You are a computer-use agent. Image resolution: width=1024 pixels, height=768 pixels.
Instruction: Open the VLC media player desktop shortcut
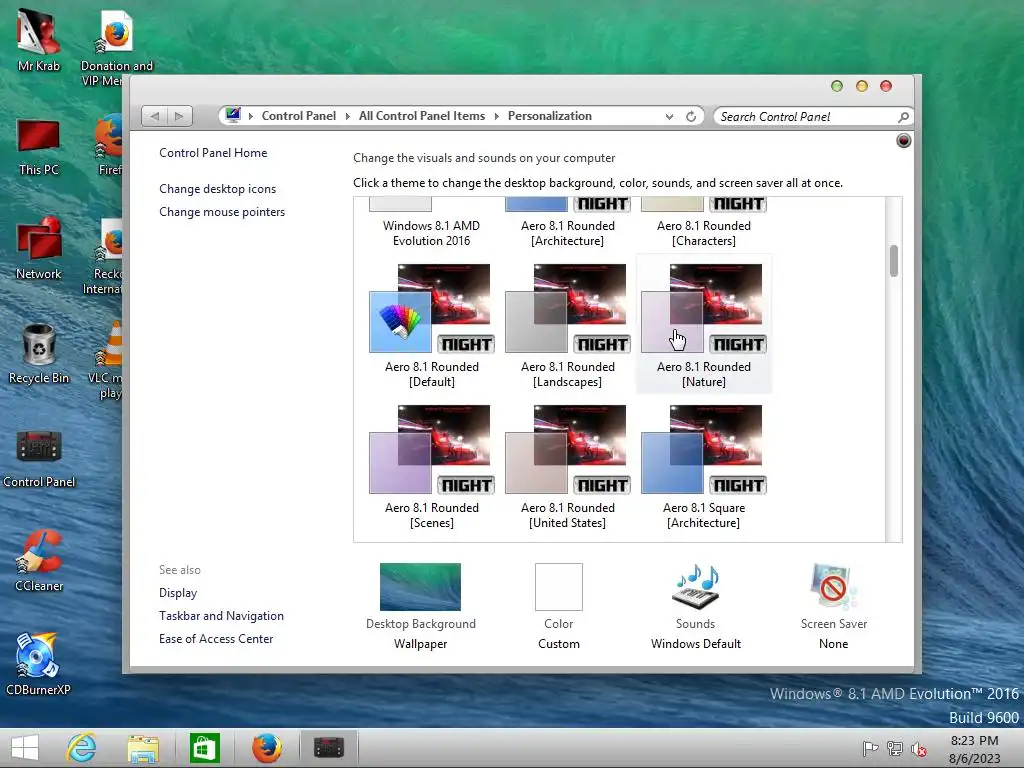pyautogui.click(x=108, y=359)
